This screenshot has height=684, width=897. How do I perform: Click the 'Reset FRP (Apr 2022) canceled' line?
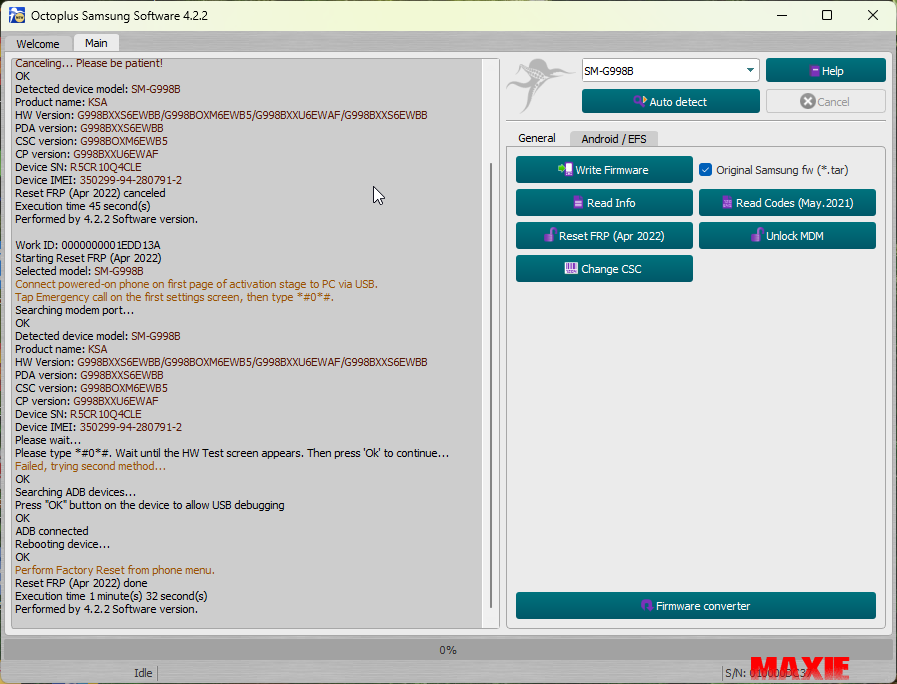point(90,193)
